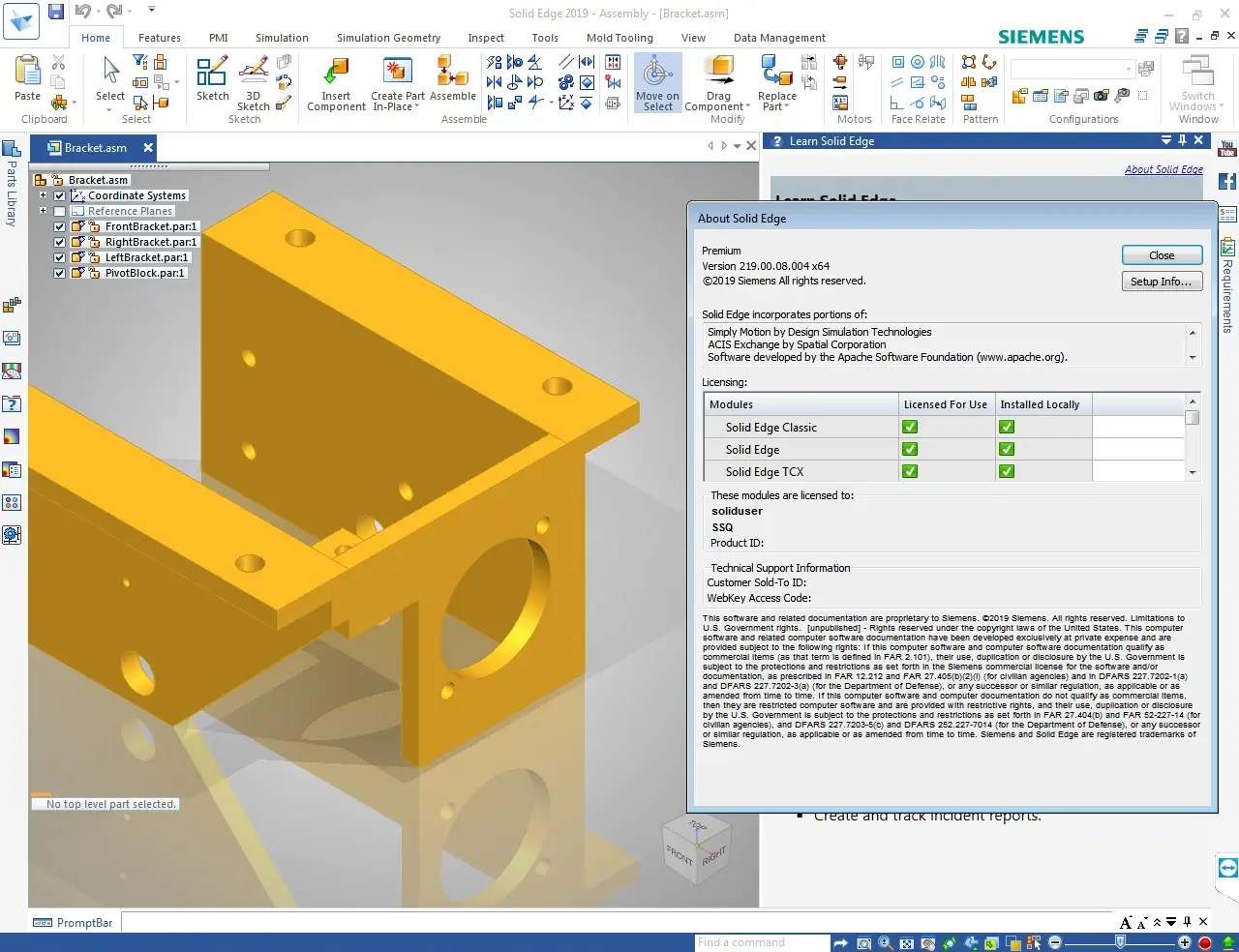This screenshot has width=1239, height=952.
Task: Click the Find a command field
Action: tap(762, 942)
